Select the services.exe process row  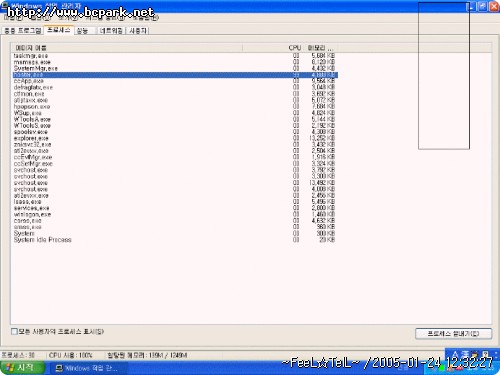[x=175, y=208]
